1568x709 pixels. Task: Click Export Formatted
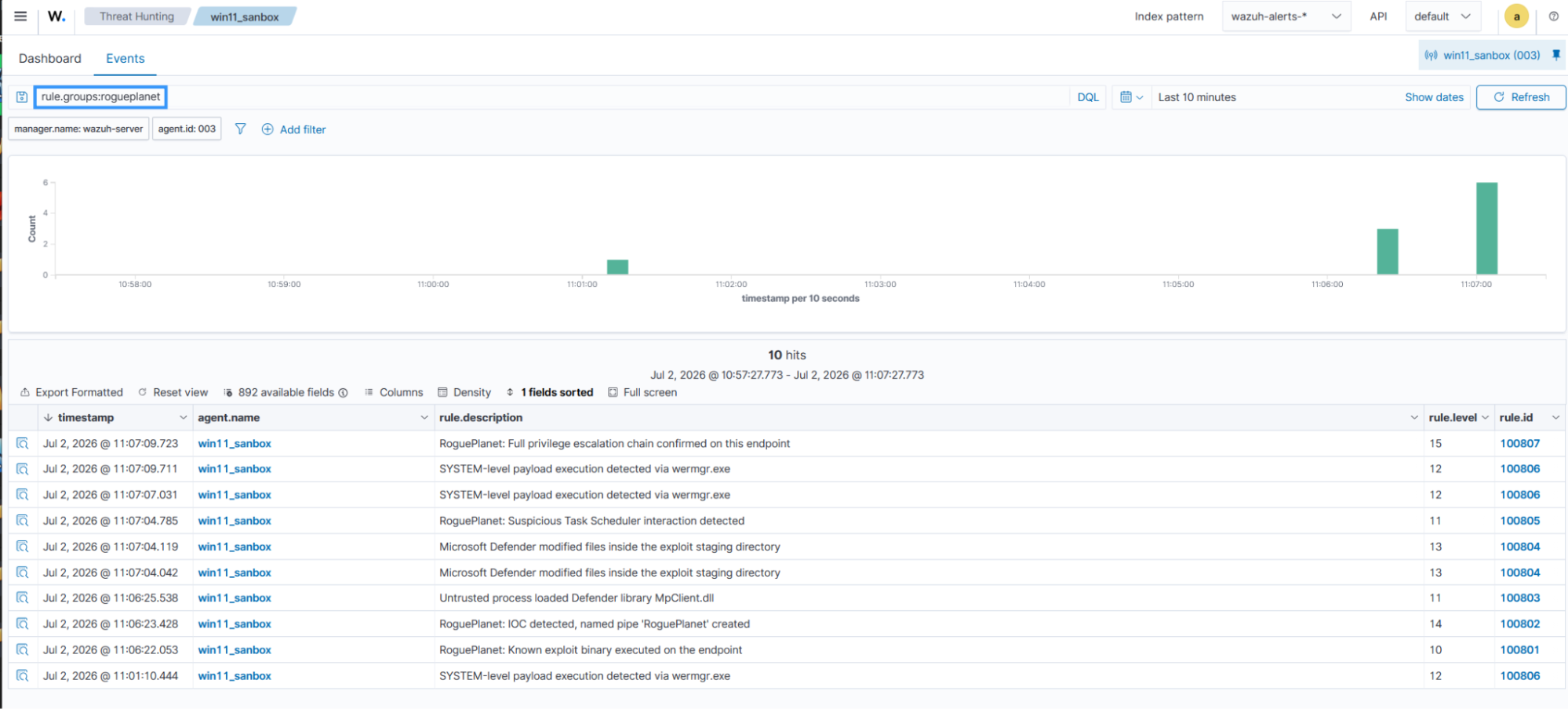pos(71,392)
